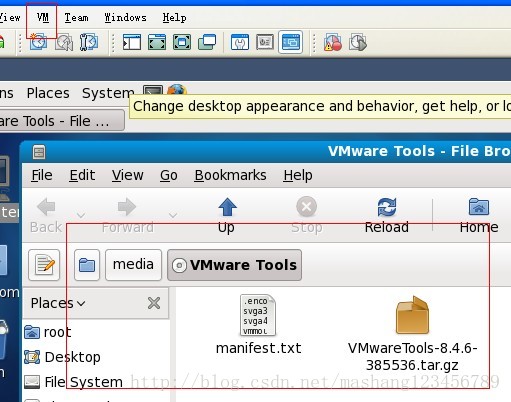Revert the virtual machine to its snapshot
Image resolution: width=511 pixels, height=402 pixels.
tap(64, 42)
